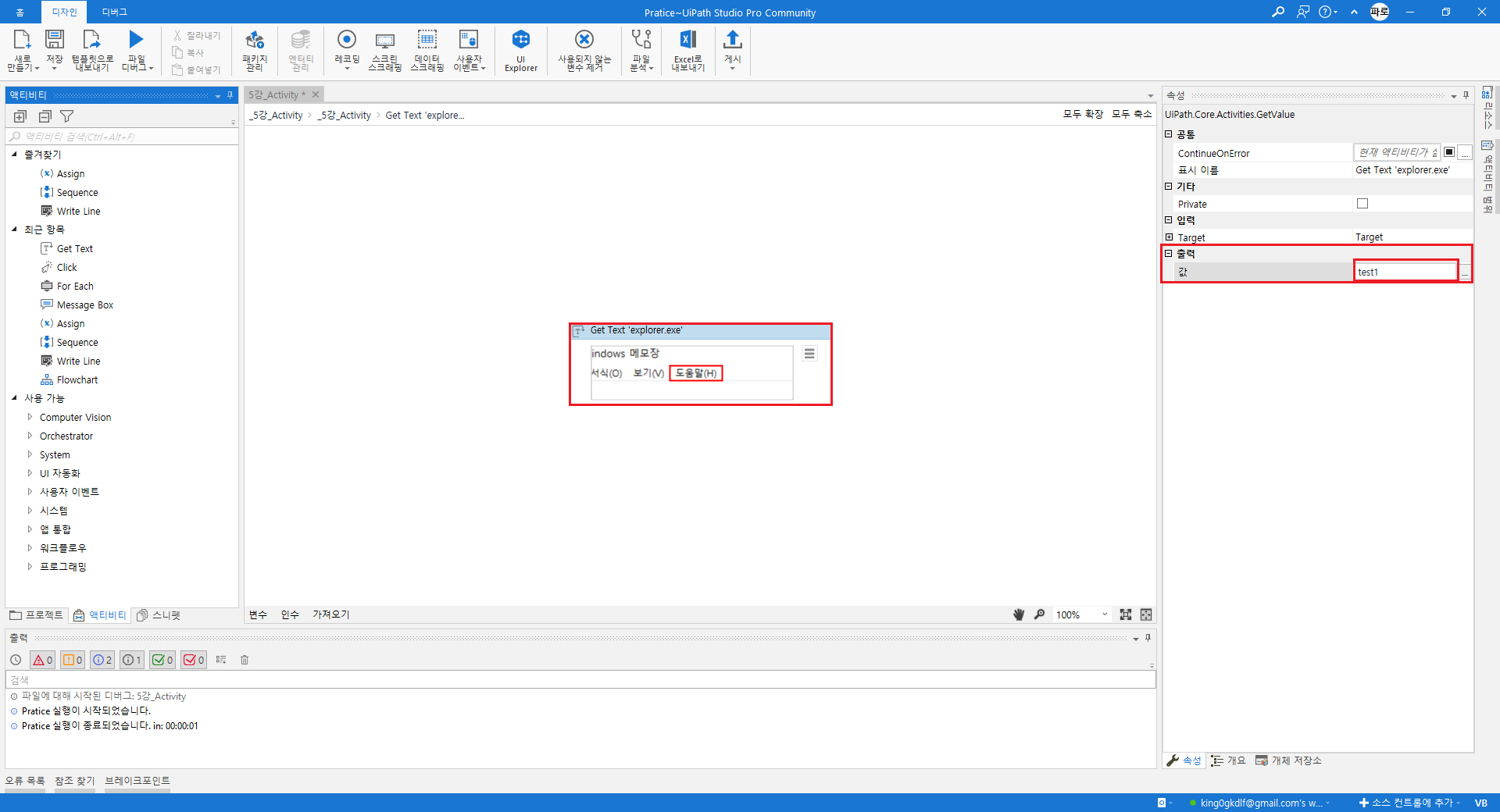
Task: Toggle the warning filter in Output panel
Action: coord(73,660)
